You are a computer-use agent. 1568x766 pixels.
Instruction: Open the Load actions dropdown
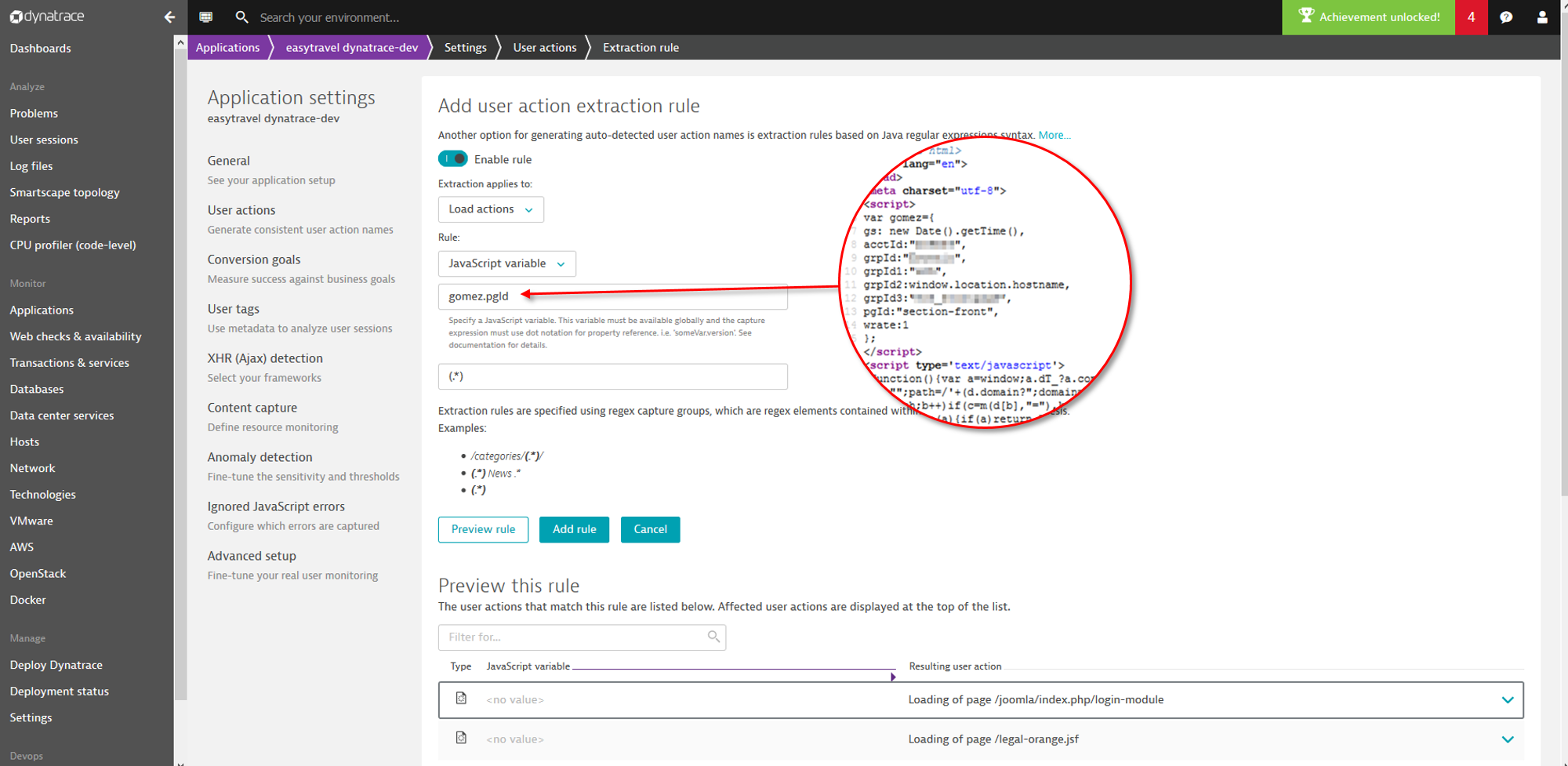(x=491, y=209)
